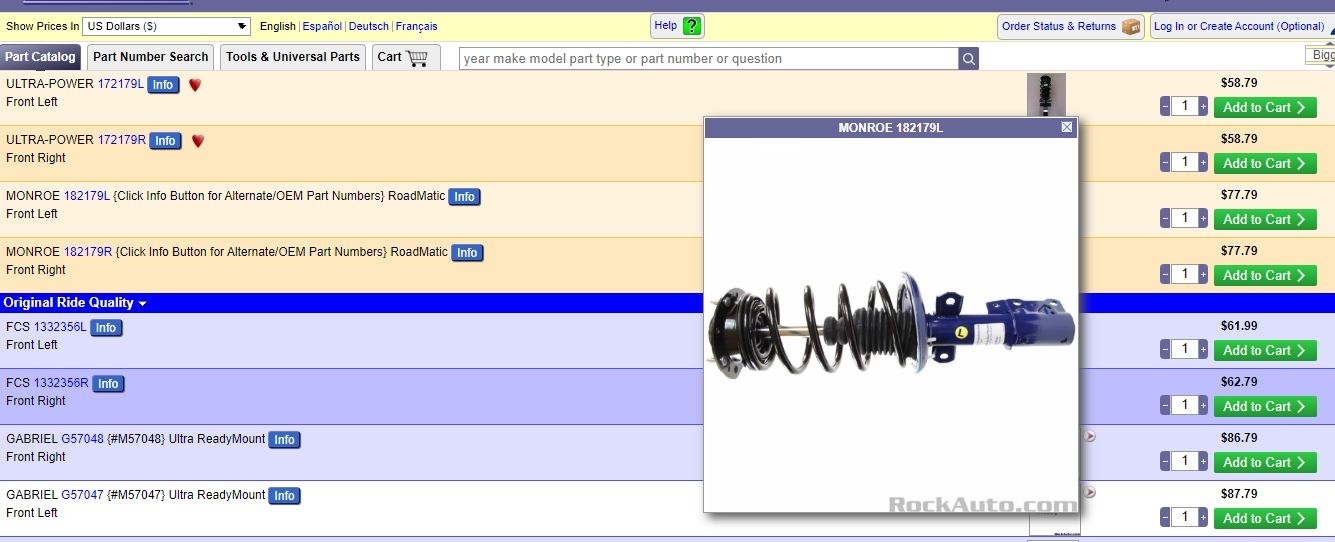Click Info button for FCS 1332356R

[x=108, y=384]
